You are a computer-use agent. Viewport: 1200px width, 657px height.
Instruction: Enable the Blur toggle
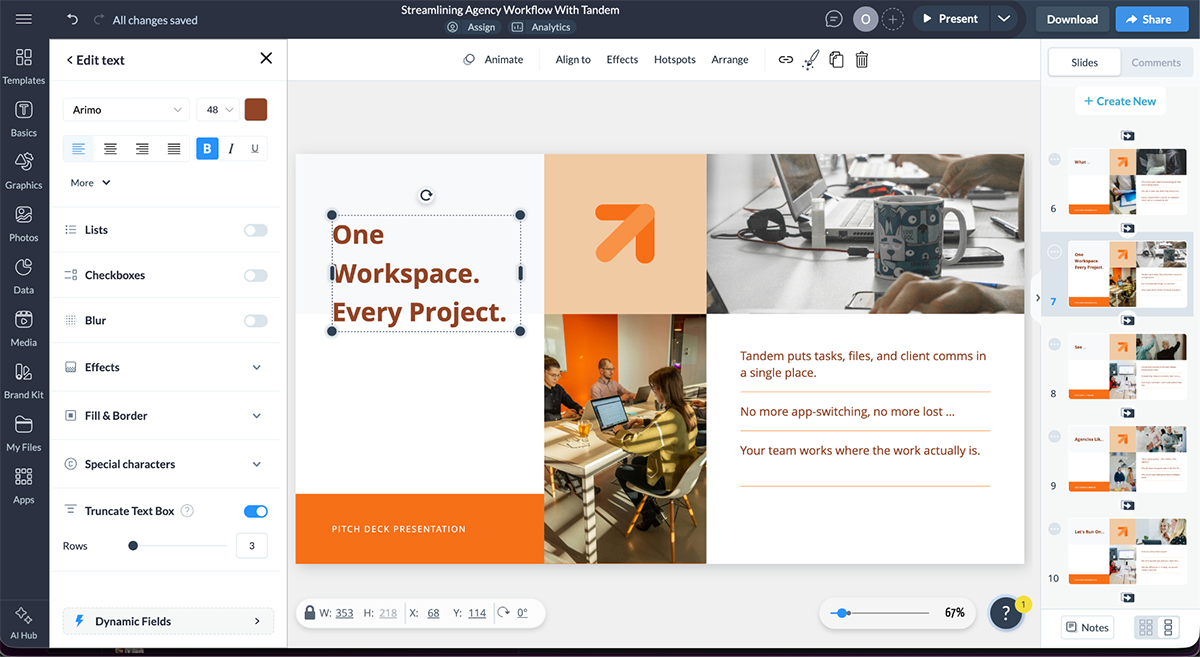point(256,321)
